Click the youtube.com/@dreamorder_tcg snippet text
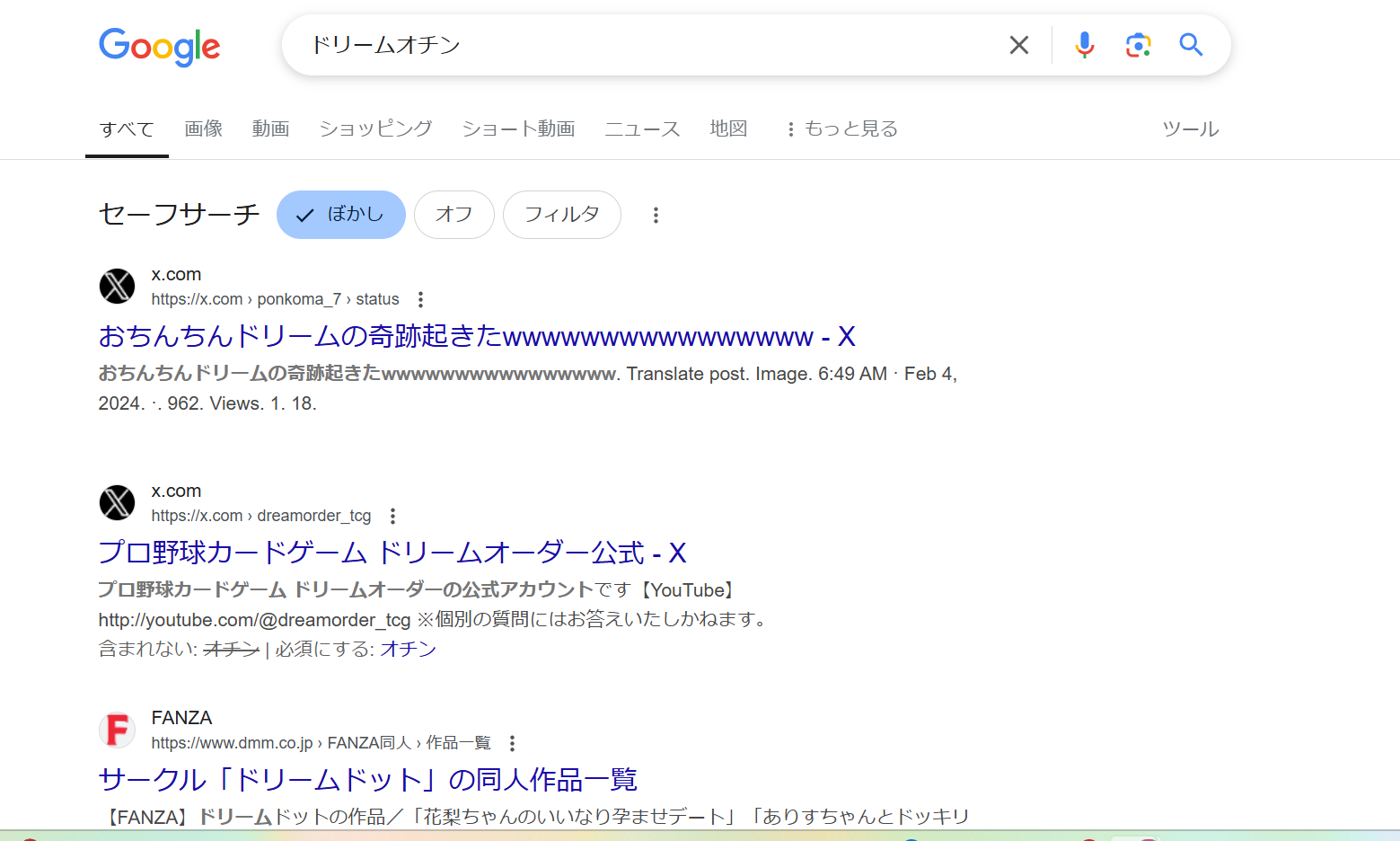The image size is (1400, 841). click(254, 620)
